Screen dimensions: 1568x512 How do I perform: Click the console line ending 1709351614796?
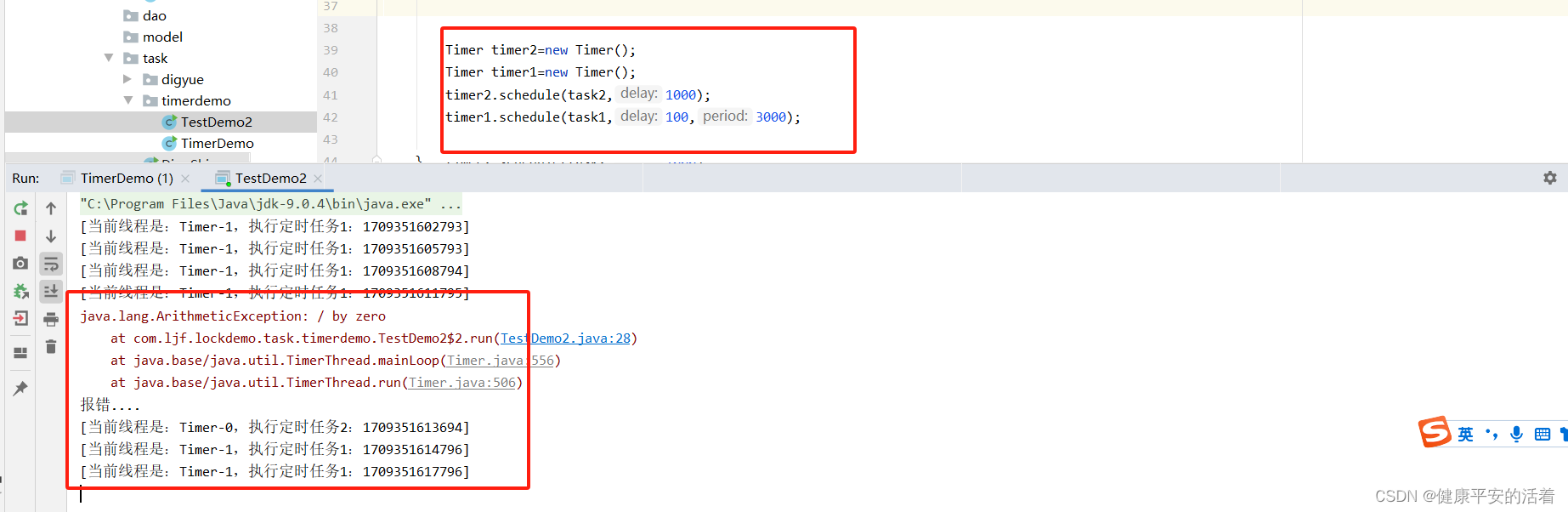(275, 450)
